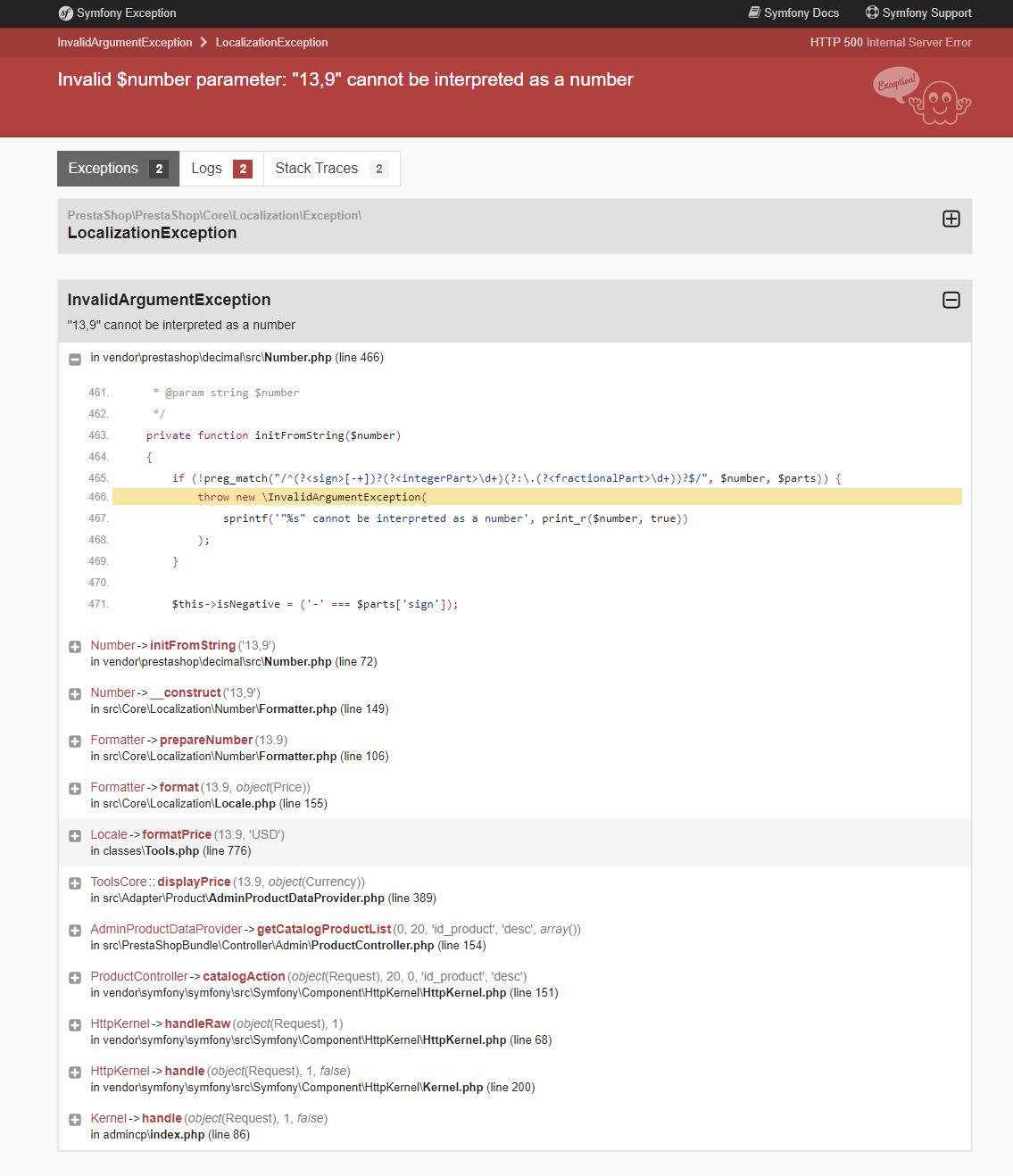This screenshot has height=1176, width=1013.
Task: Expand the Formatter->prepareNumber trace
Action: click(75, 741)
